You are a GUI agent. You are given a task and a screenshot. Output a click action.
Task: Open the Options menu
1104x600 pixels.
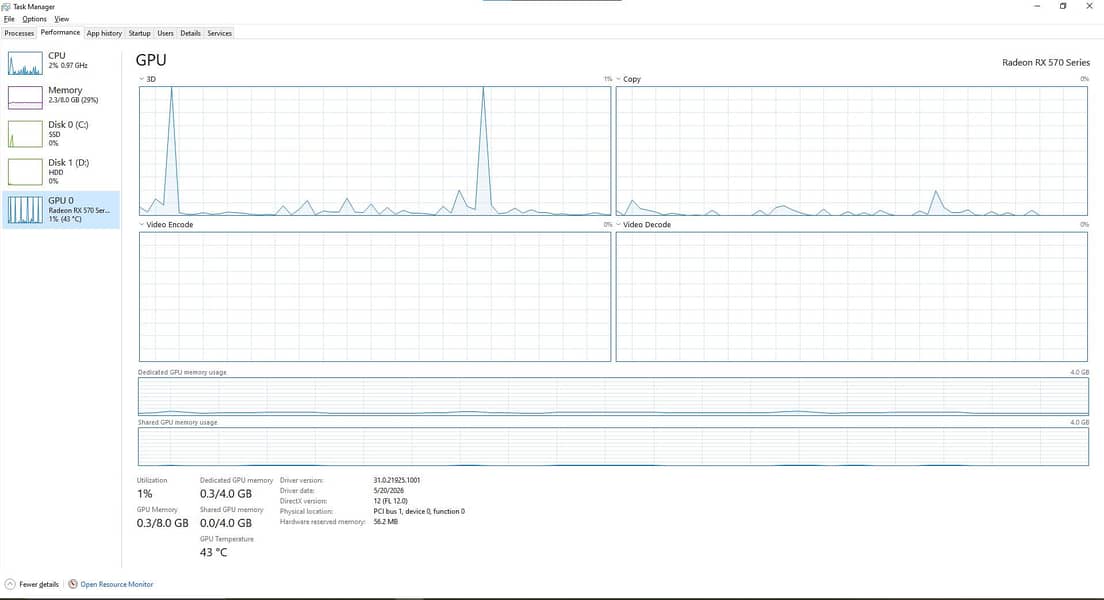[x=34, y=19]
